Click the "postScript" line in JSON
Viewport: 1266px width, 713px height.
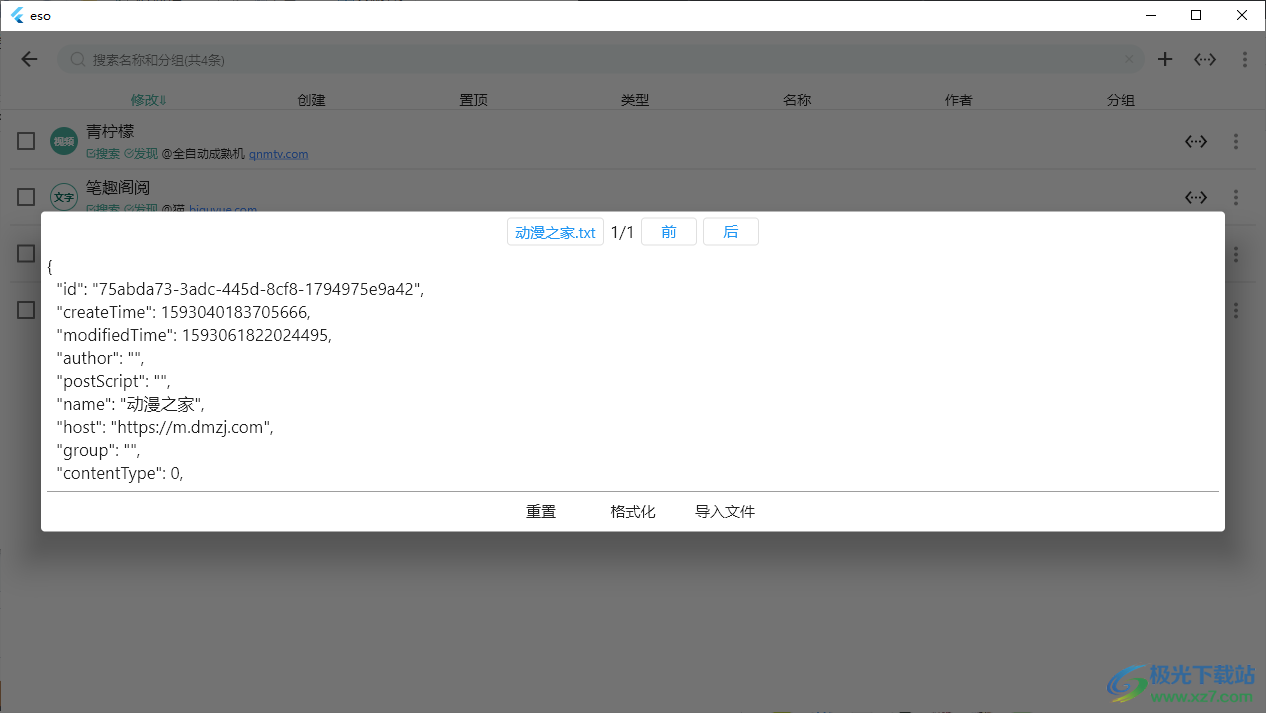pos(114,381)
